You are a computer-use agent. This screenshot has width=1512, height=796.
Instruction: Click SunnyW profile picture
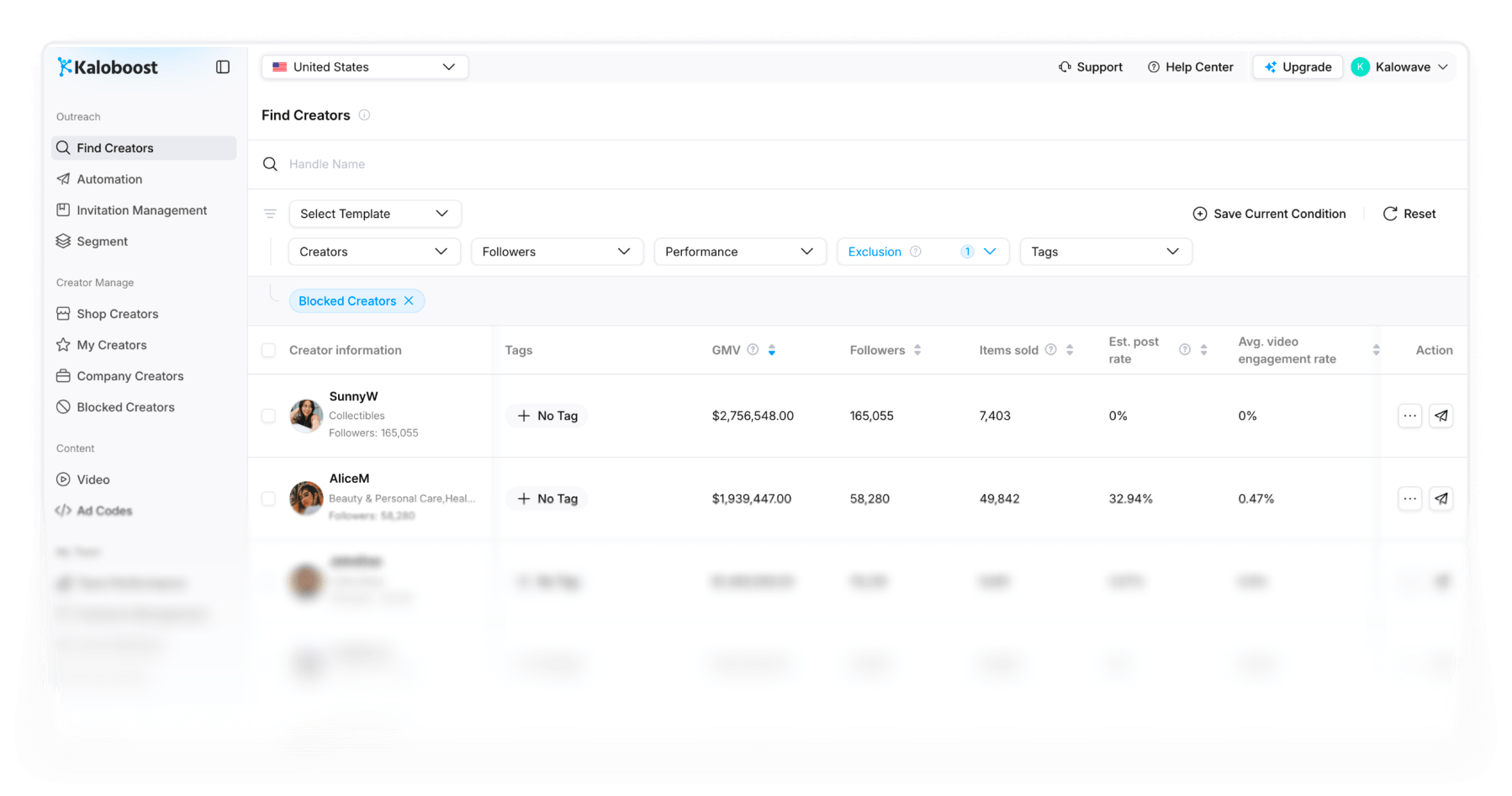coord(306,416)
